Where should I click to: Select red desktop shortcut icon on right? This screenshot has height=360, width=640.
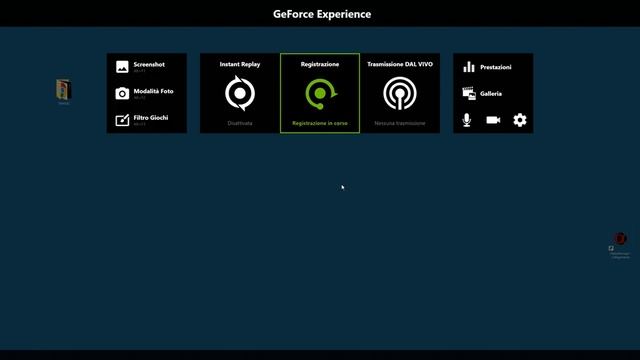point(620,238)
